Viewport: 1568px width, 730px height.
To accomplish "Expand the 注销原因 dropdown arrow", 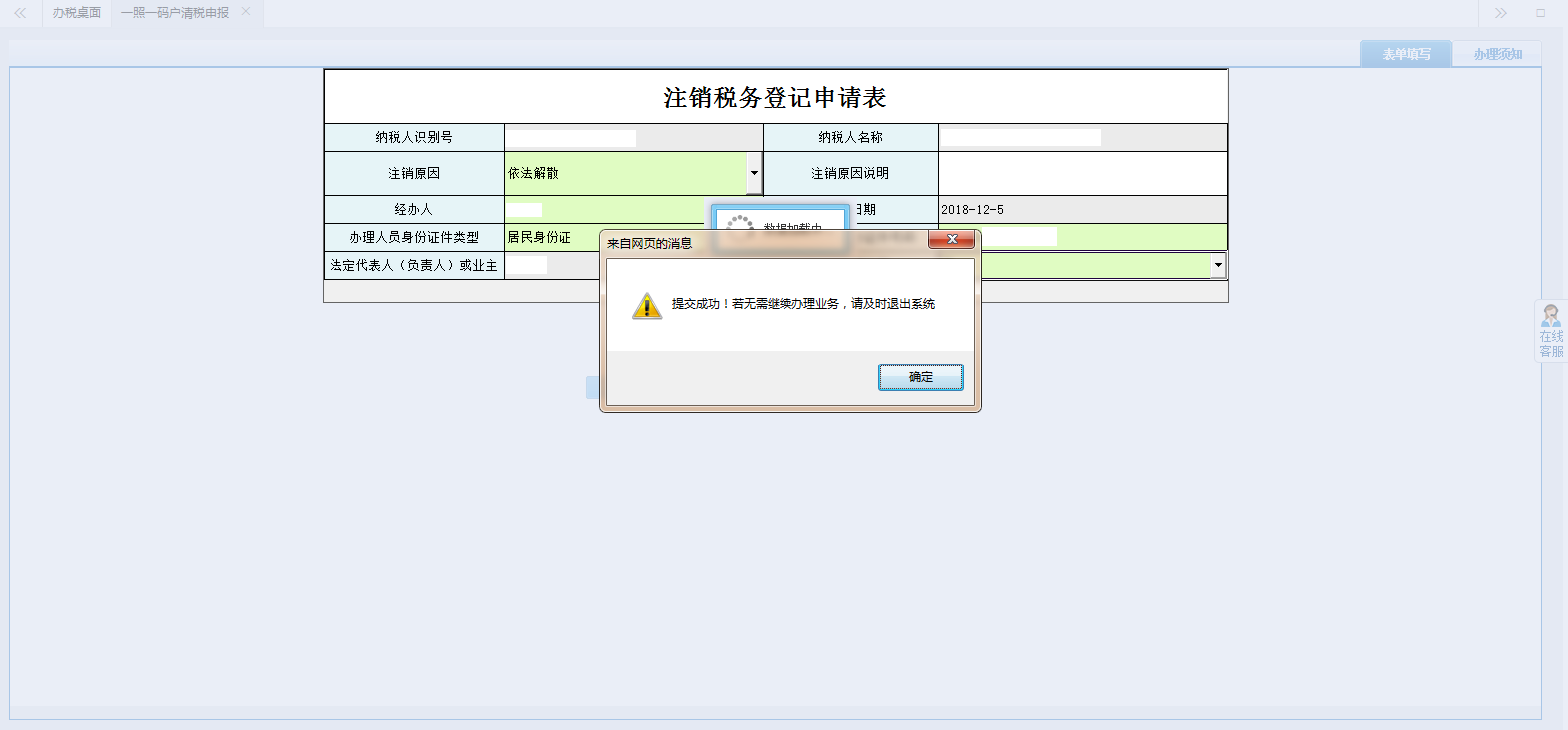I will pyautogui.click(x=754, y=173).
